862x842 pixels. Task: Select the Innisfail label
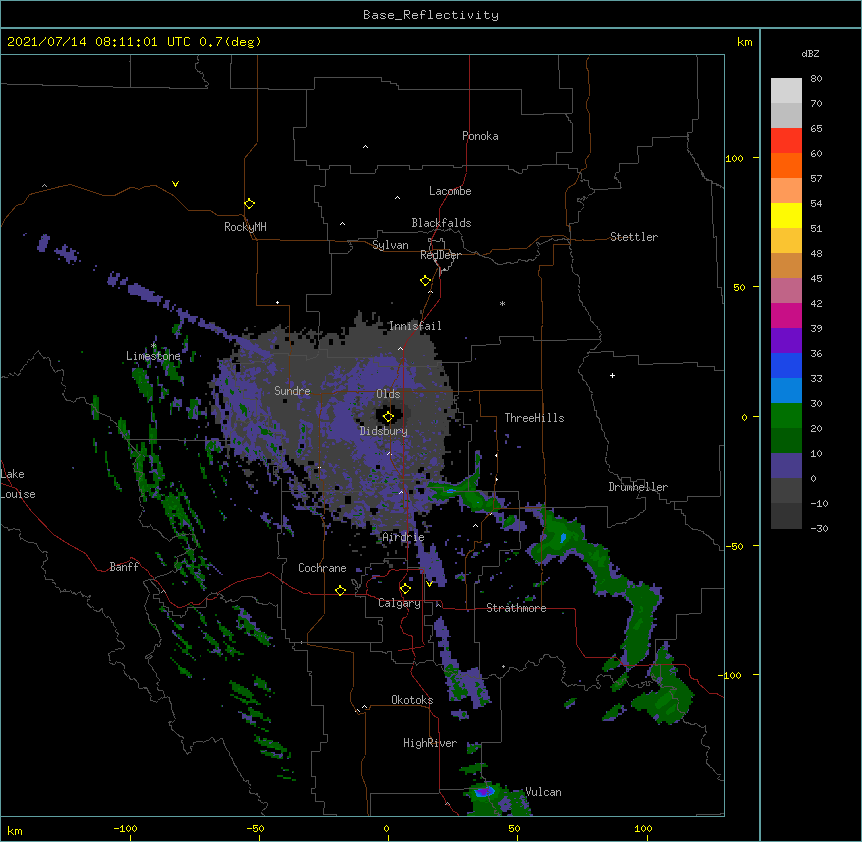[415, 326]
